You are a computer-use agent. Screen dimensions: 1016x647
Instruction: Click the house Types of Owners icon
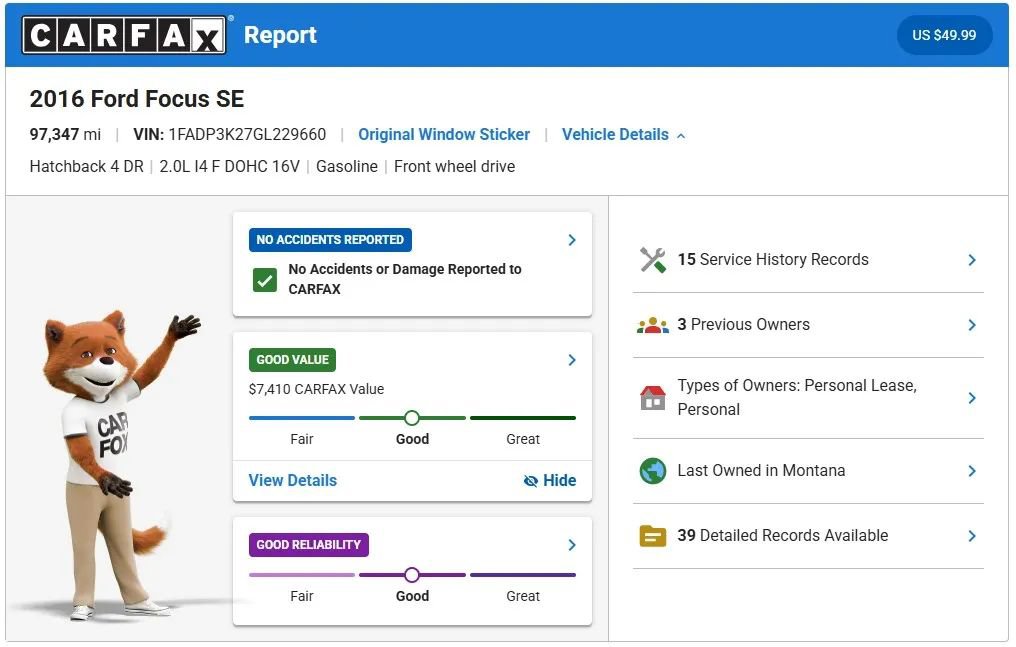652,398
